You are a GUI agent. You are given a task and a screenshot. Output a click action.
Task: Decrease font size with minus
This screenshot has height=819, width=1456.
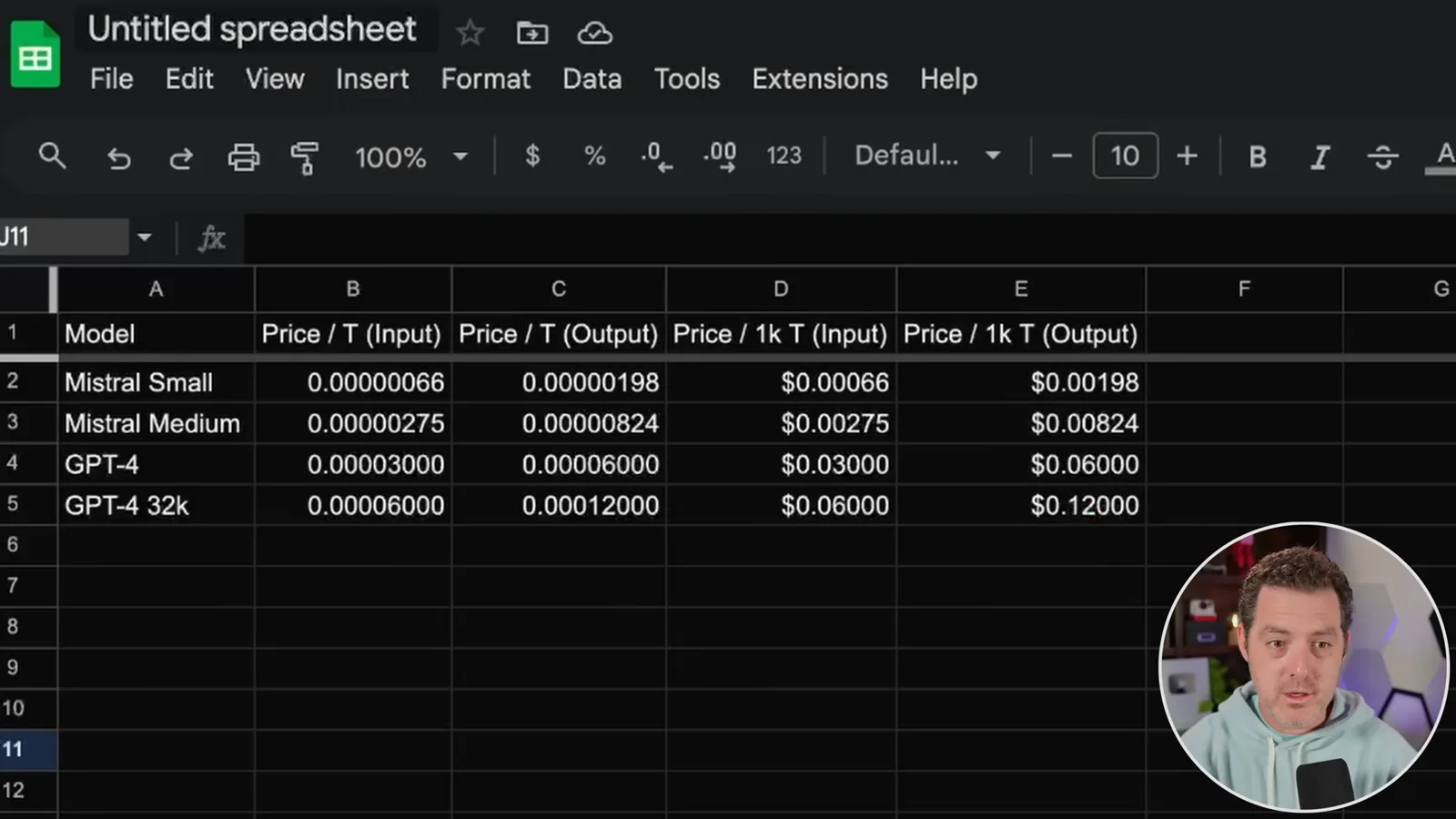point(1061,157)
